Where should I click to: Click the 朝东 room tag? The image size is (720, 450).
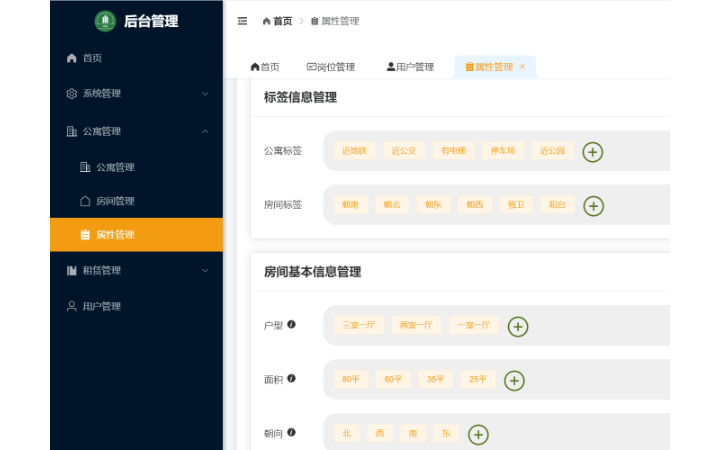tap(433, 205)
